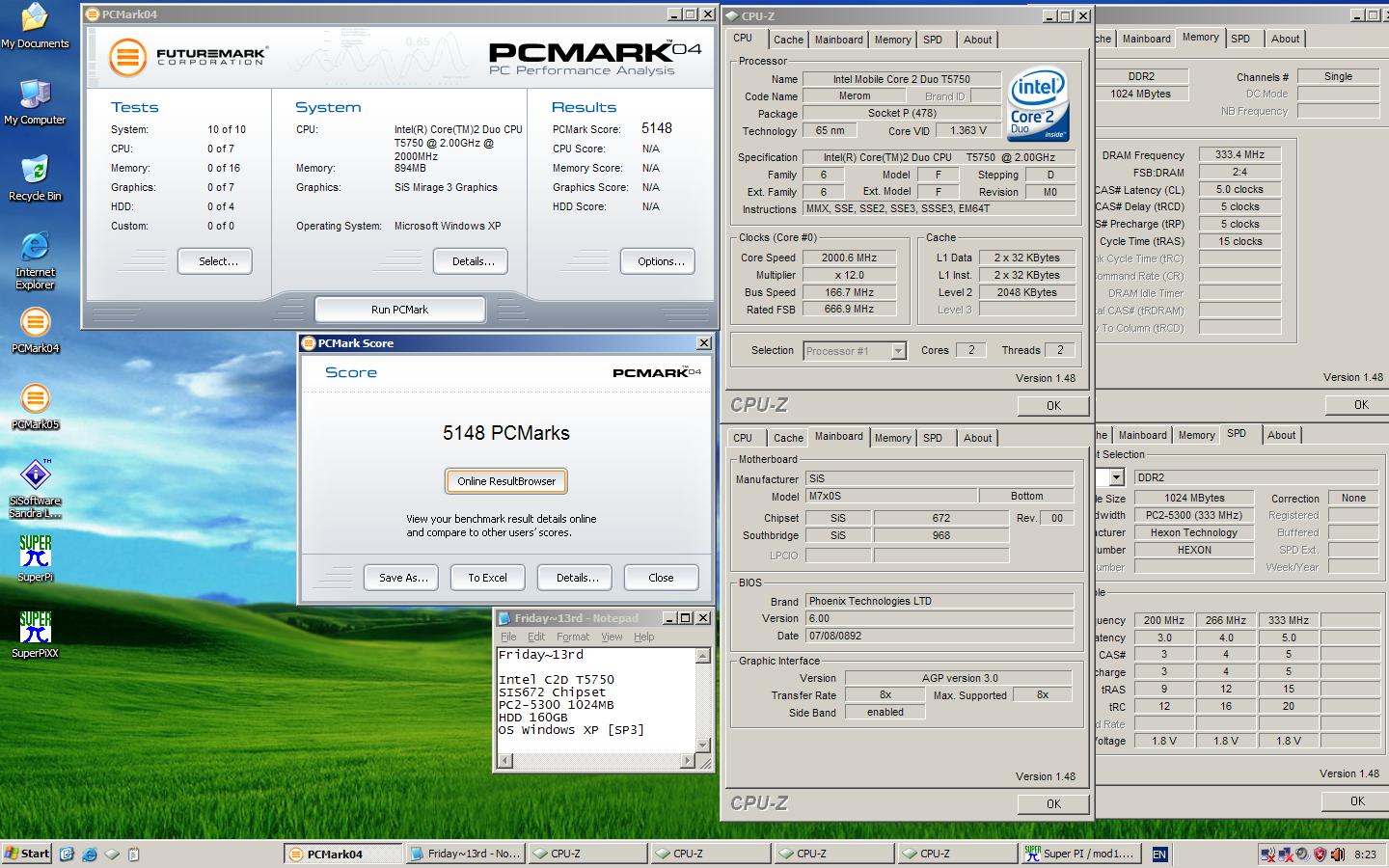Click Notepad title bar icon
Viewport: 1389px width, 868px height.
pos(504,618)
